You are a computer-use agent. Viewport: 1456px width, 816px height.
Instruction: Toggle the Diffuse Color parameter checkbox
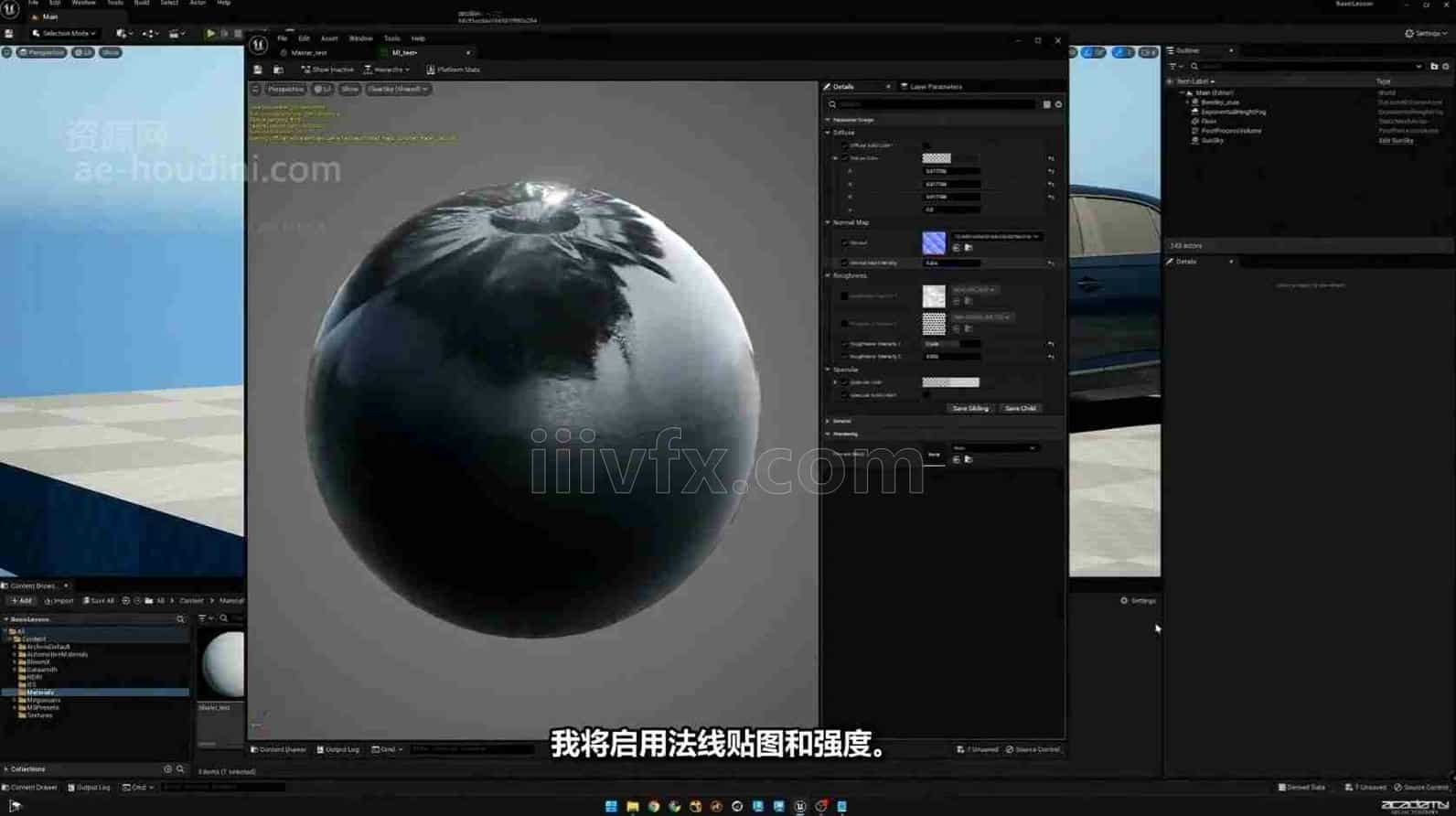tap(844, 158)
